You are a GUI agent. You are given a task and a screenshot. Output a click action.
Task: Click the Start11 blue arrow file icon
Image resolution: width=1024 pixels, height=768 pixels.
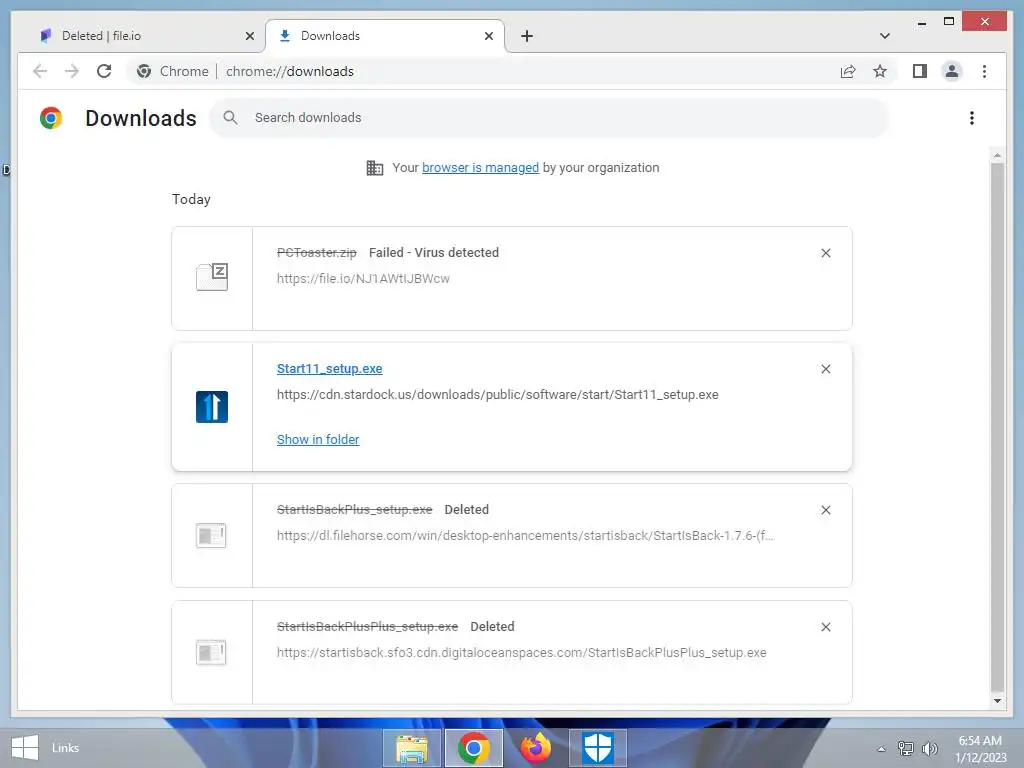click(x=212, y=407)
